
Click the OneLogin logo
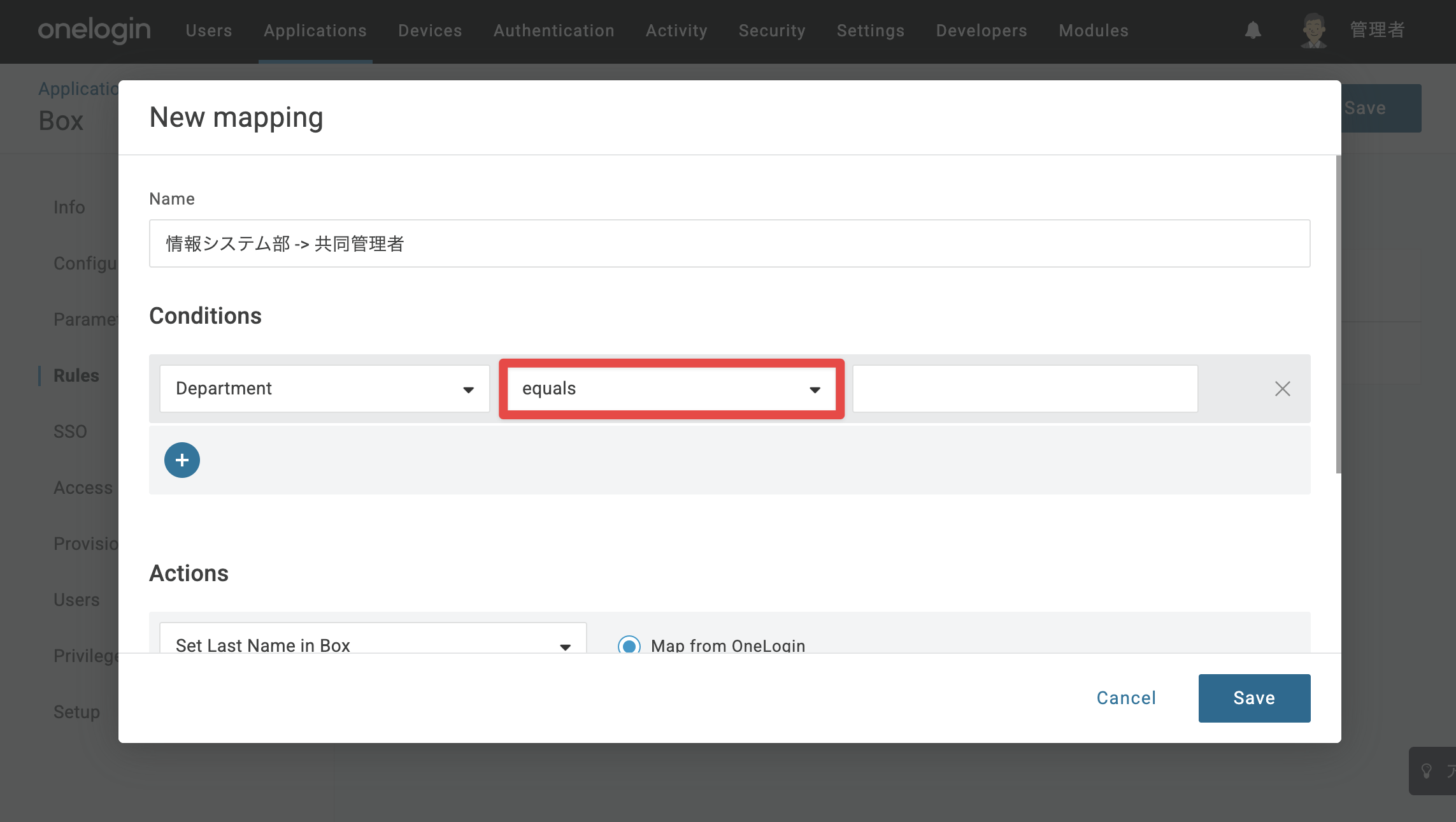click(x=94, y=30)
